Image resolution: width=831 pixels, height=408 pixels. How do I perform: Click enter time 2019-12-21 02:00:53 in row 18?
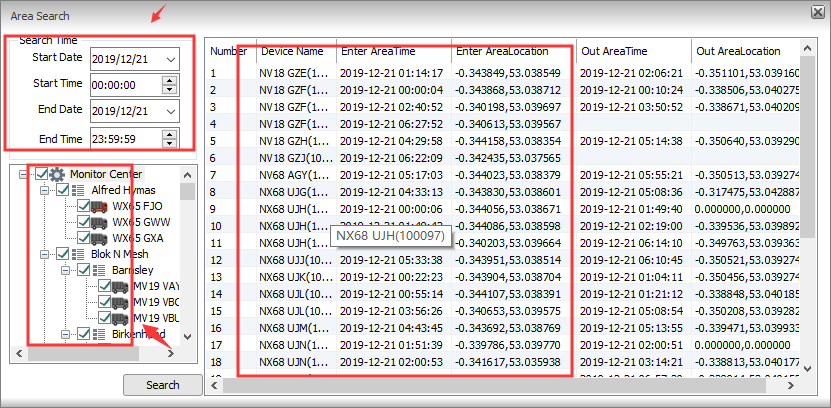point(391,362)
